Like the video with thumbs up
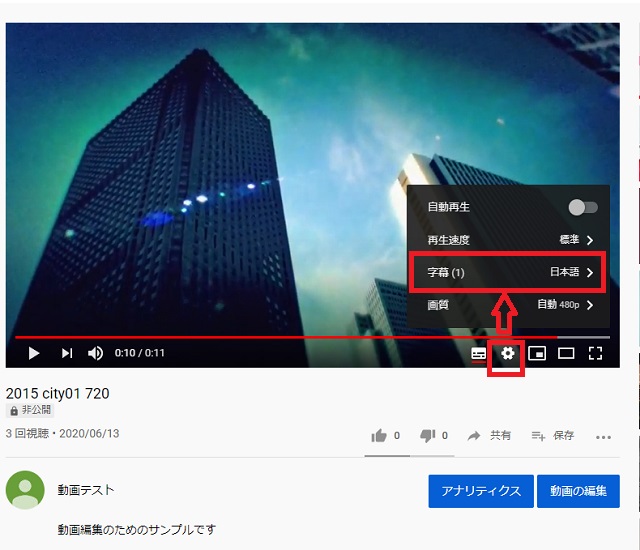Image resolution: width=640 pixels, height=550 pixels. coord(379,436)
